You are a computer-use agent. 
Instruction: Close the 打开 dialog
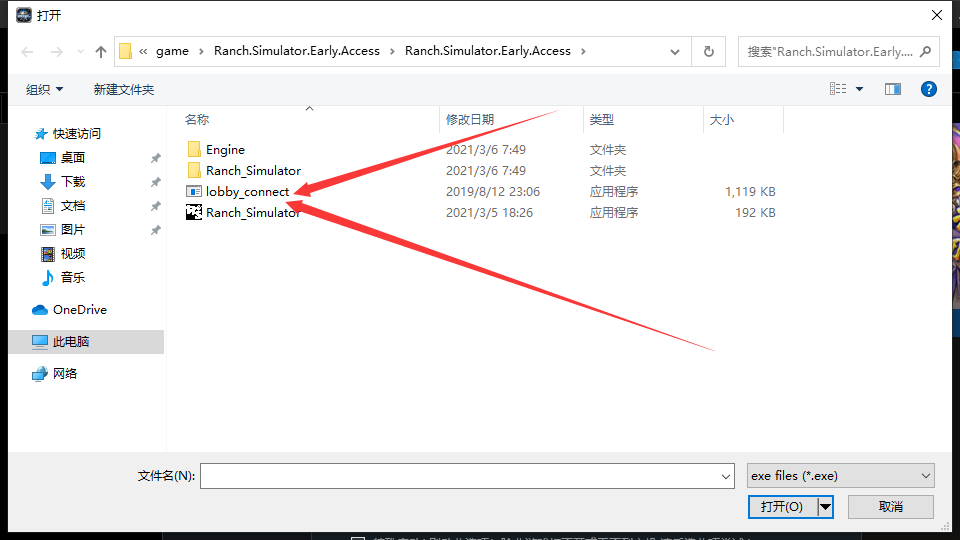(x=937, y=15)
